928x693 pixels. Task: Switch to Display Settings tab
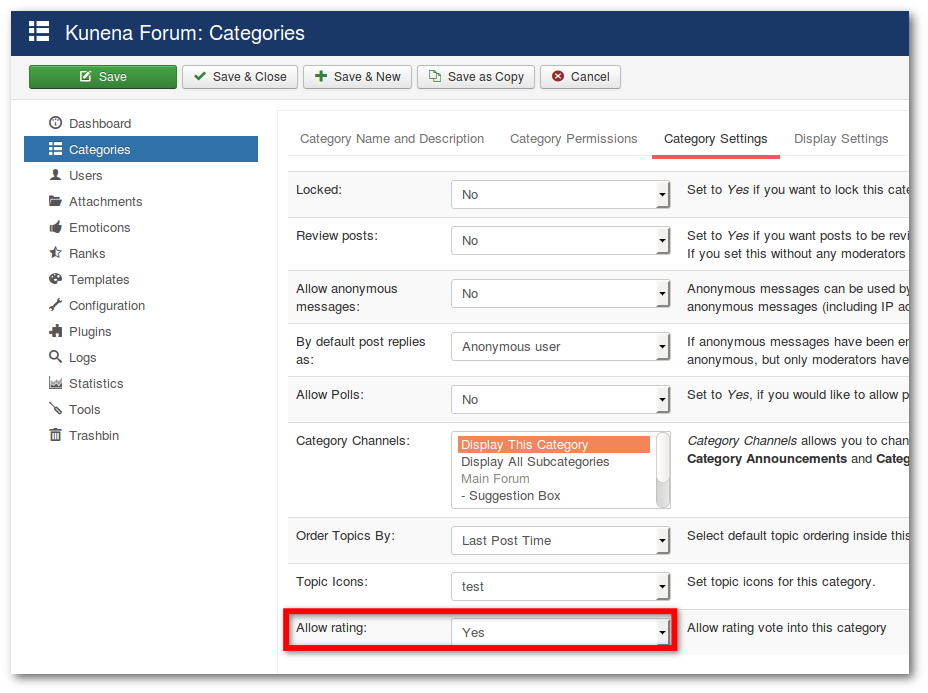(x=841, y=138)
